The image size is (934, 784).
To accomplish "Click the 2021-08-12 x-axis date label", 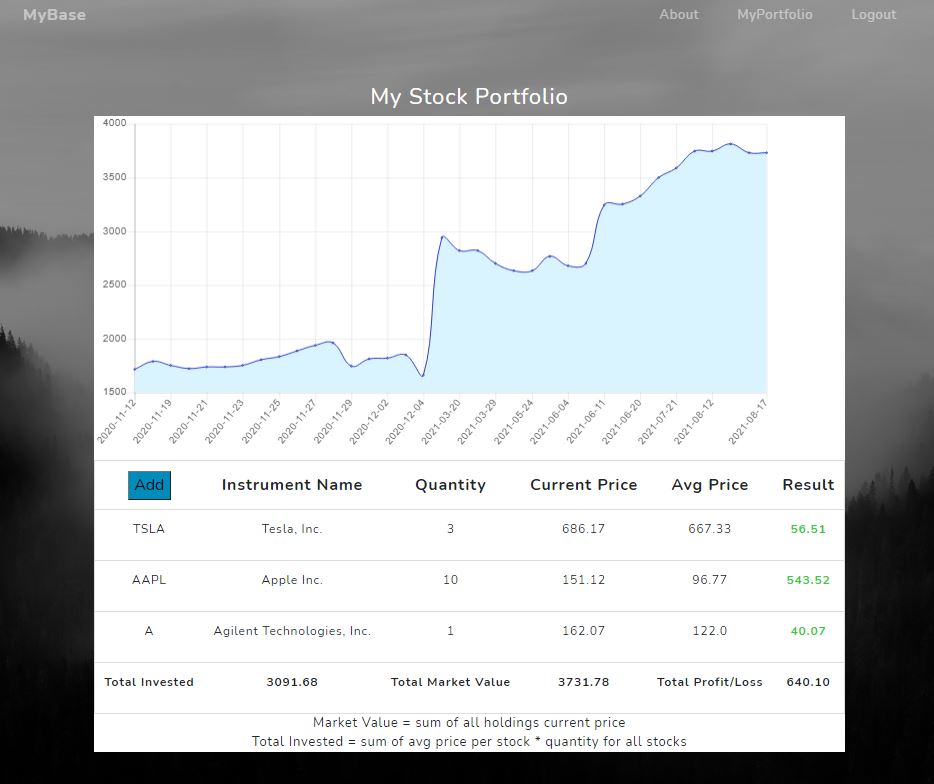I will [694, 422].
